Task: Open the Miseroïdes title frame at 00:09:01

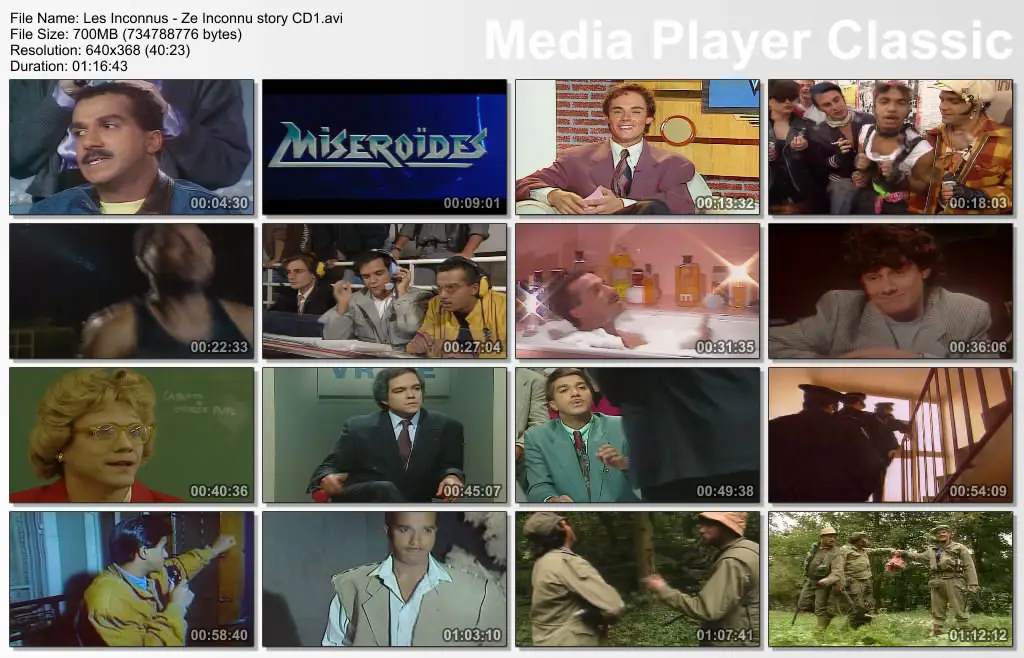Action: [385, 147]
